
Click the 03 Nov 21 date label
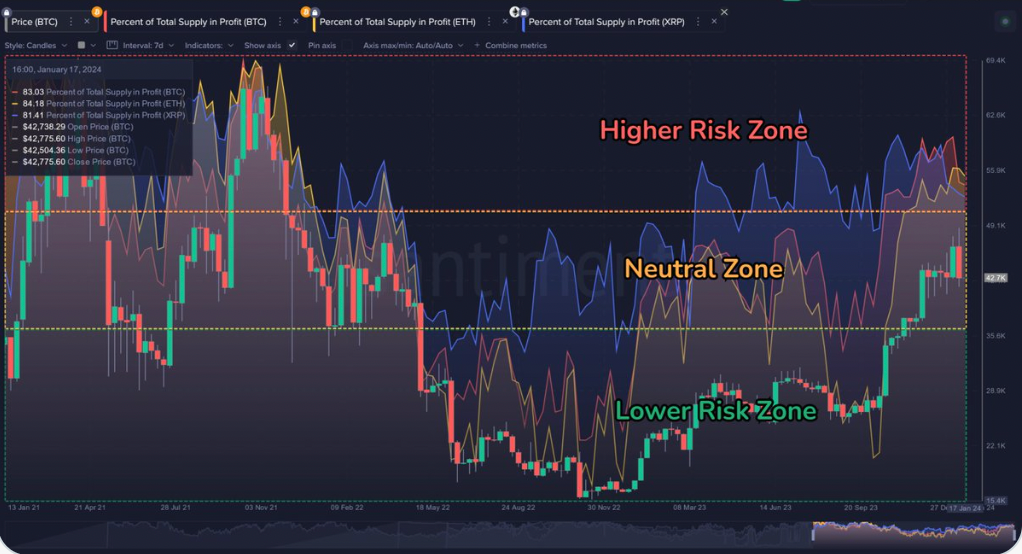pyautogui.click(x=261, y=507)
